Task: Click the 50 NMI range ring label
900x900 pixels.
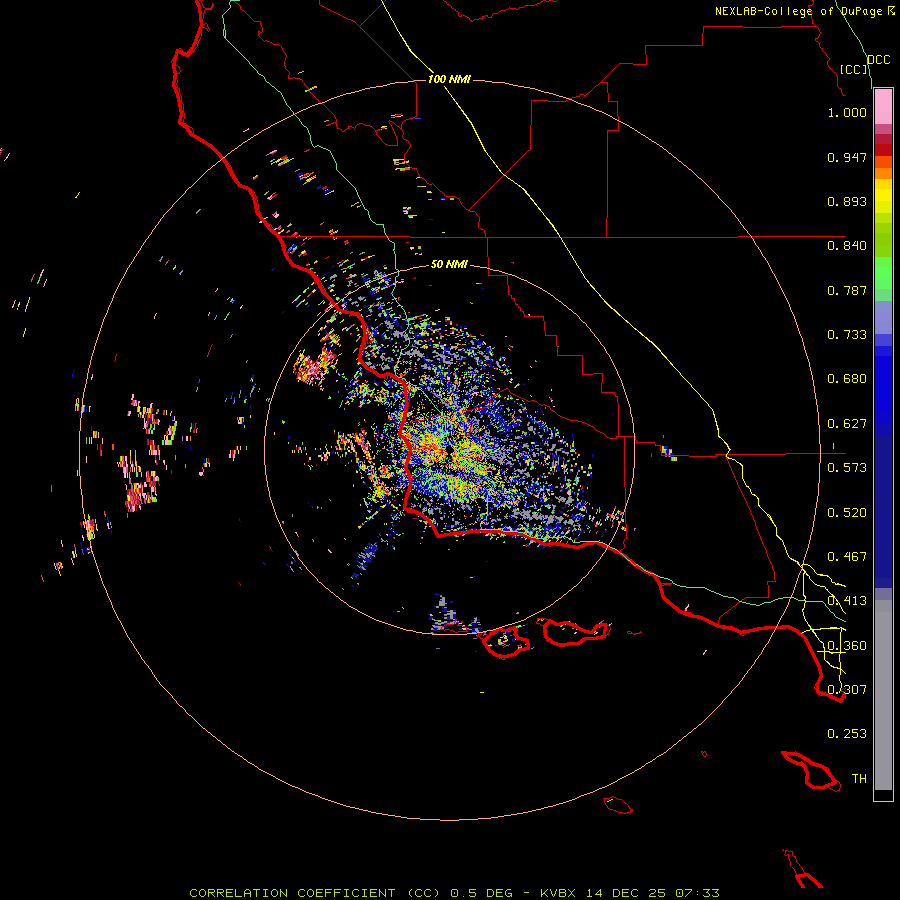Action: click(x=449, y=264)
